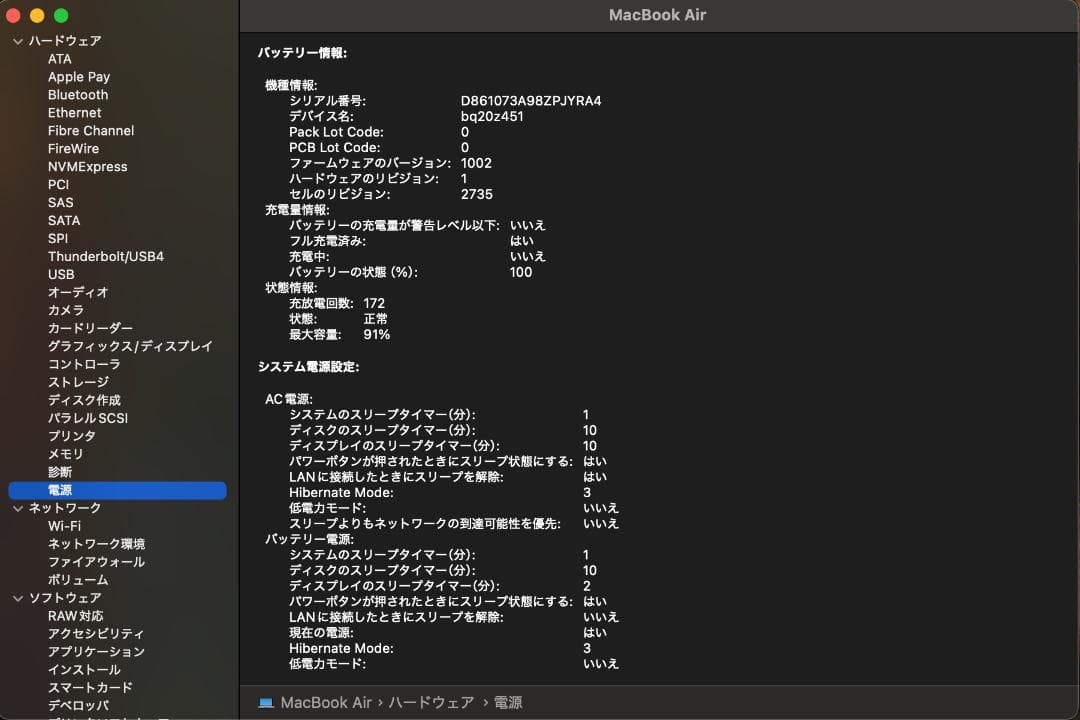
Task: Click the ソフトウェア section header
Action: [x=65, y=598]
